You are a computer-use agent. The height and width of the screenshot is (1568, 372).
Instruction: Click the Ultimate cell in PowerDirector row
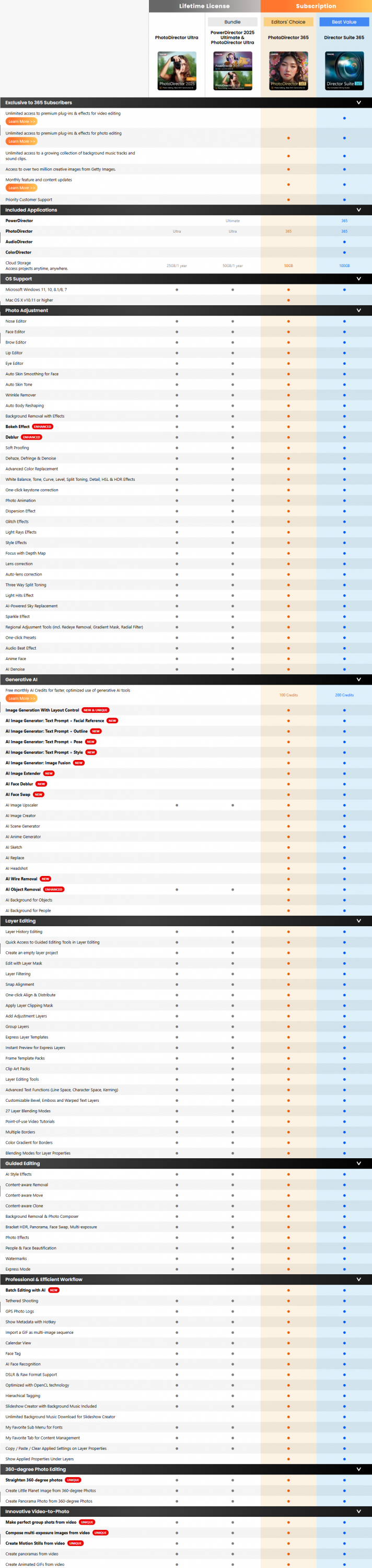(x=233, y=221)
